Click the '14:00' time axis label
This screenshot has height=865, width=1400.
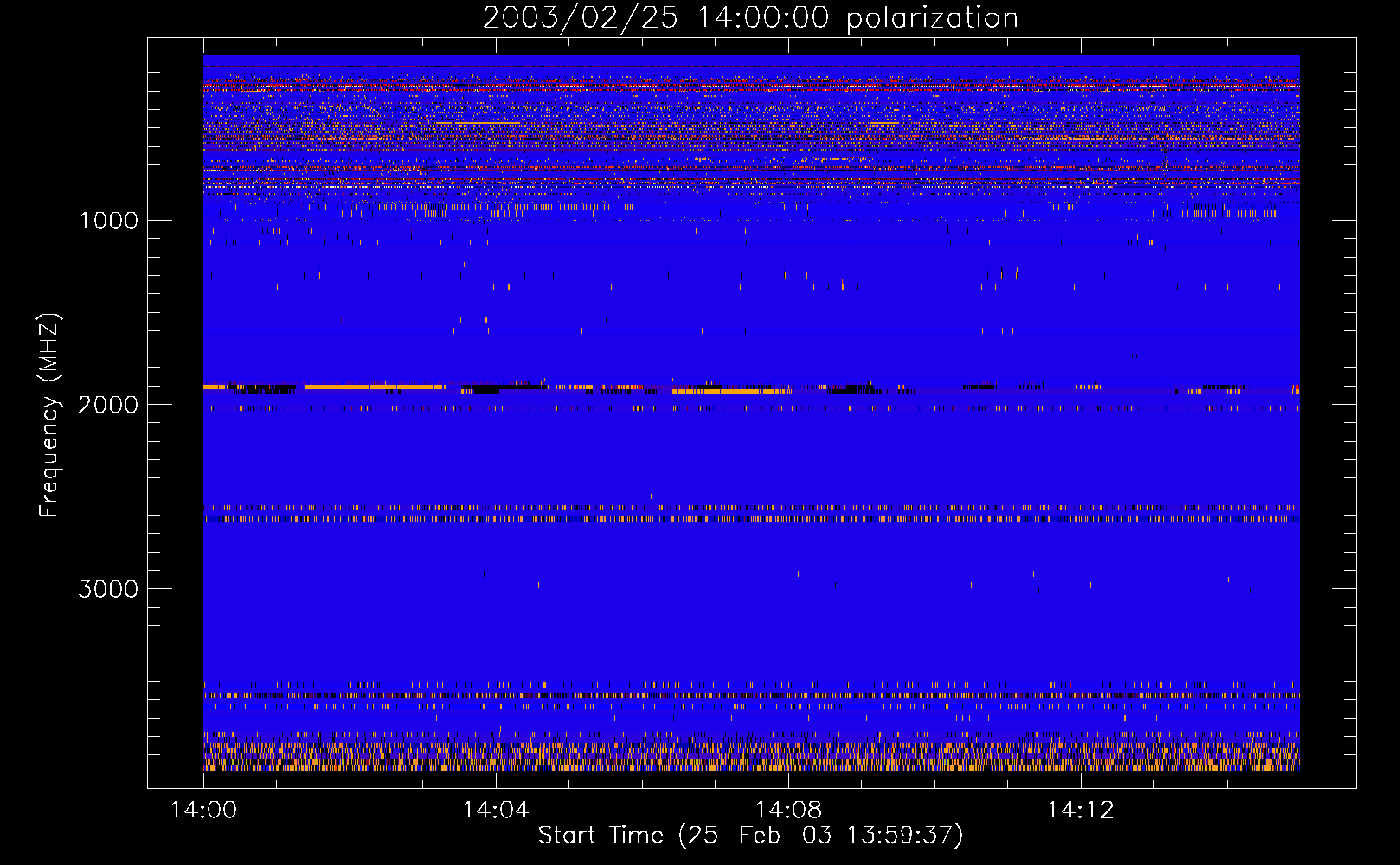[203, 811]
